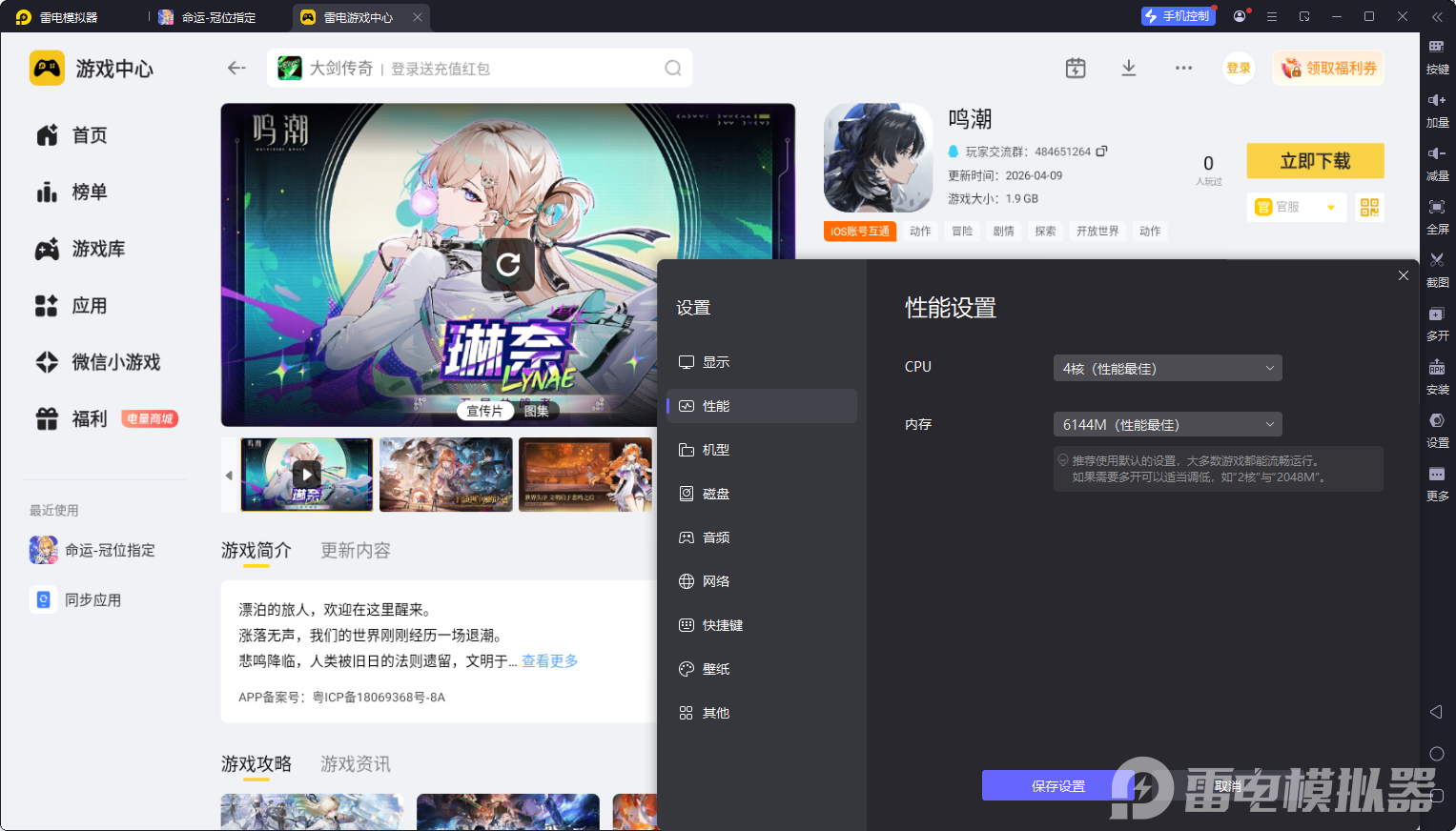The width and height of the screenshot is (1456, 831).
Task: Switch media viewer to 图集
Action: pos(536,411)
